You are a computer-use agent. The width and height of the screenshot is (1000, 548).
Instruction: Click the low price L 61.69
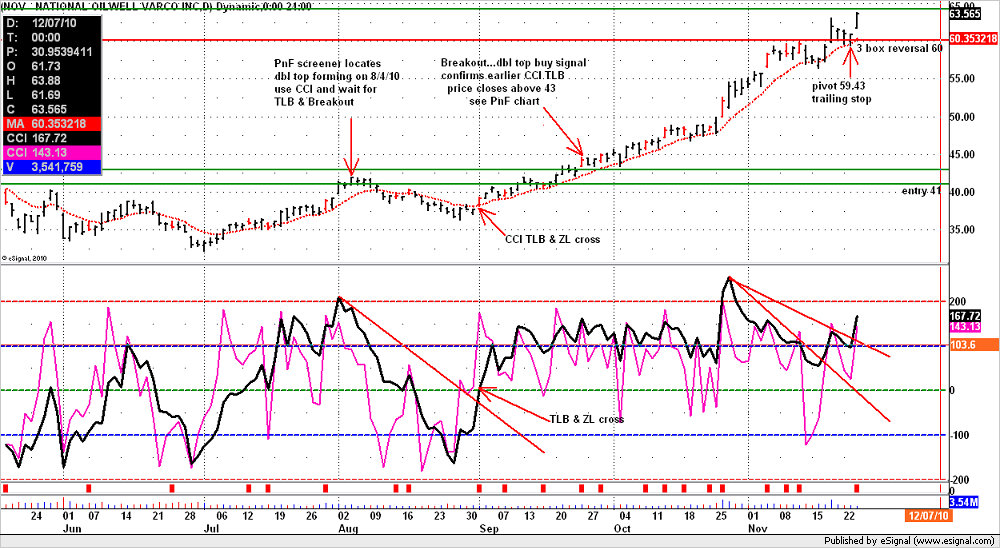pyautogui.click(x=50, y=95)
